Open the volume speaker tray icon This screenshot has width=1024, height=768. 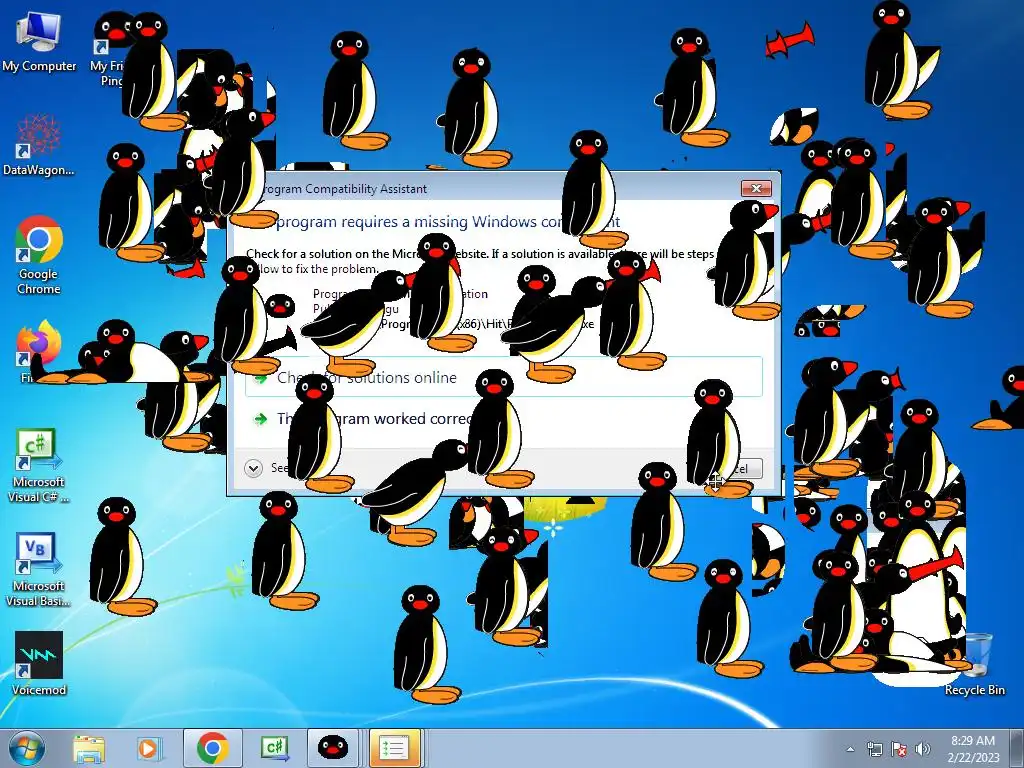(922, 749)
